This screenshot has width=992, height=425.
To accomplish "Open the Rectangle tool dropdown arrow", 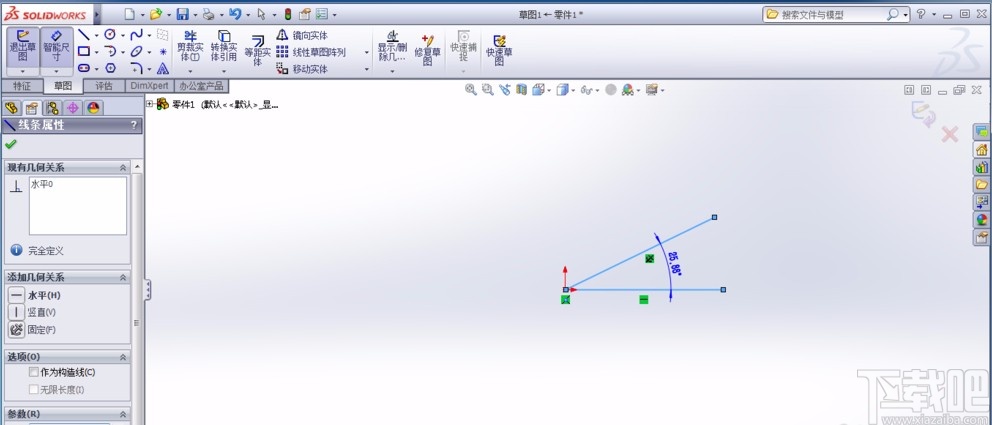I will (96, 52).
